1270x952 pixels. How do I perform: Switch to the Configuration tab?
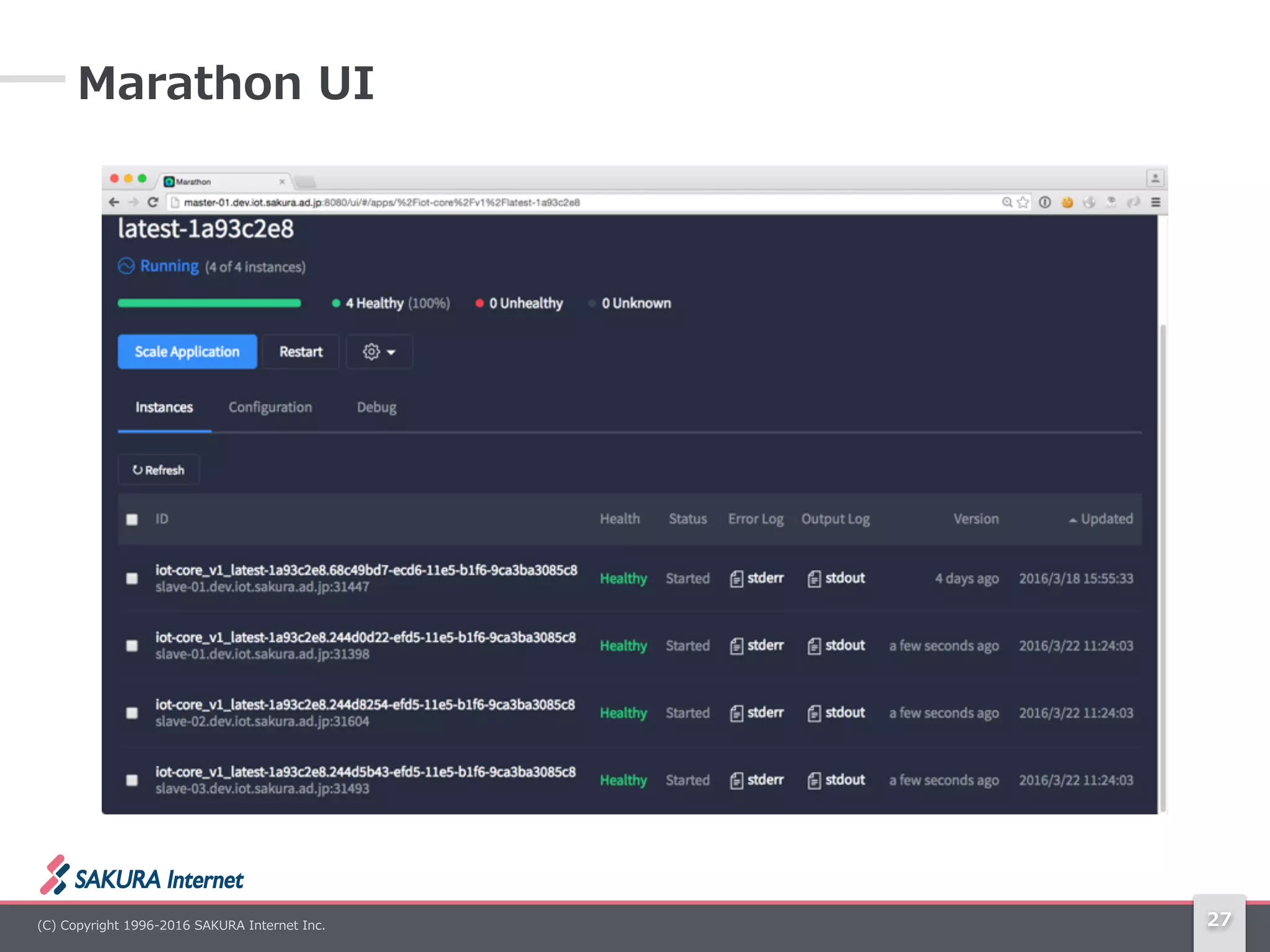[270, 407]
